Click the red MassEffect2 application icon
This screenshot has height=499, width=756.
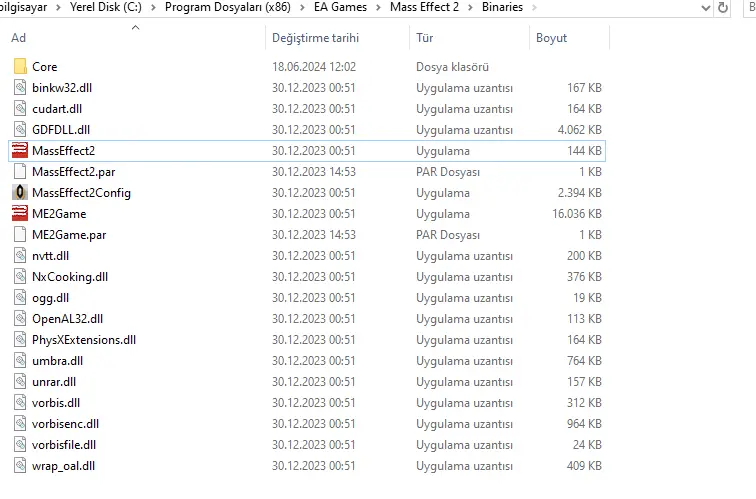(20, 150)
